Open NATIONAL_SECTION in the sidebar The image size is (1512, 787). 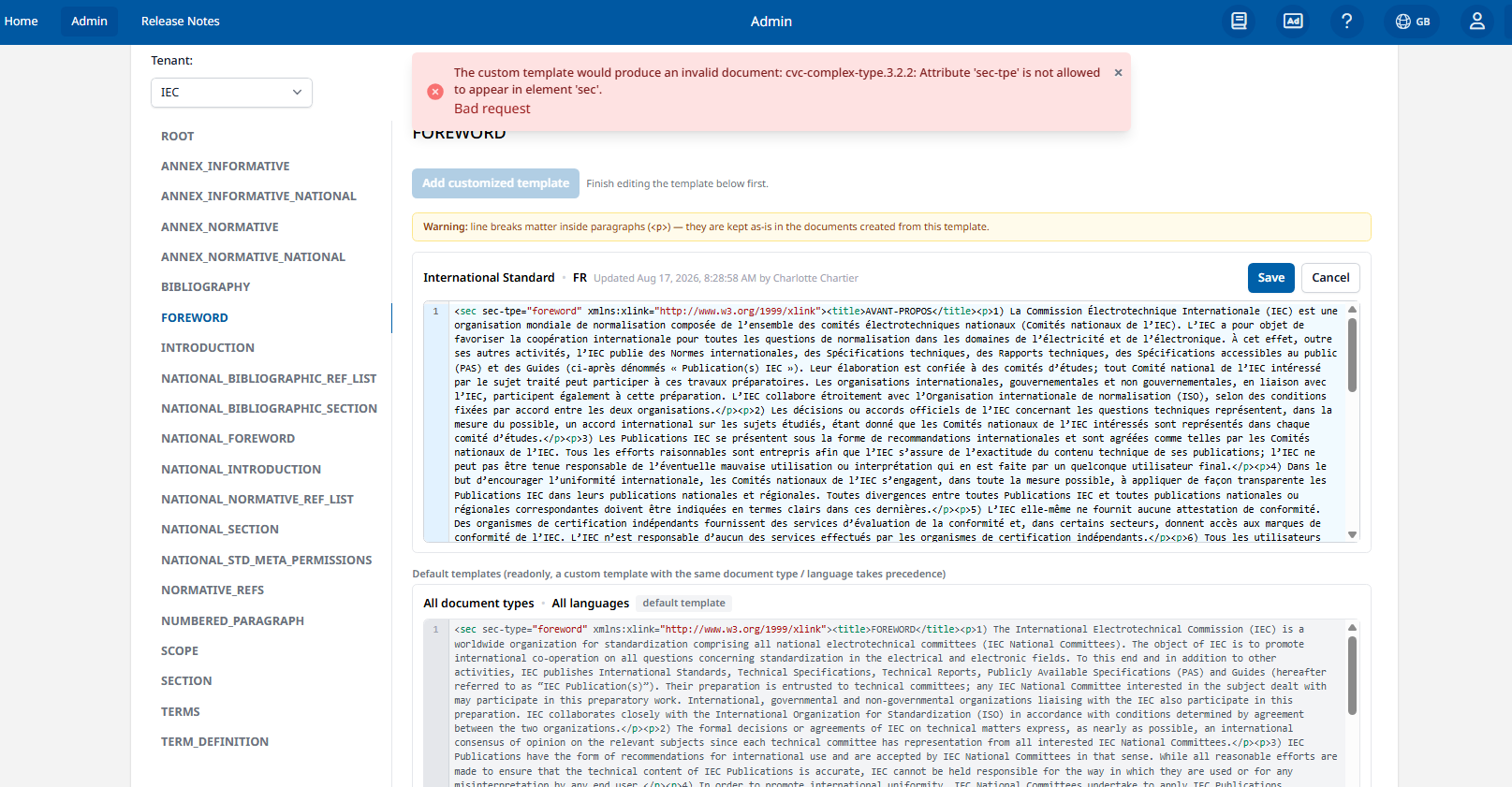[220, 530]
